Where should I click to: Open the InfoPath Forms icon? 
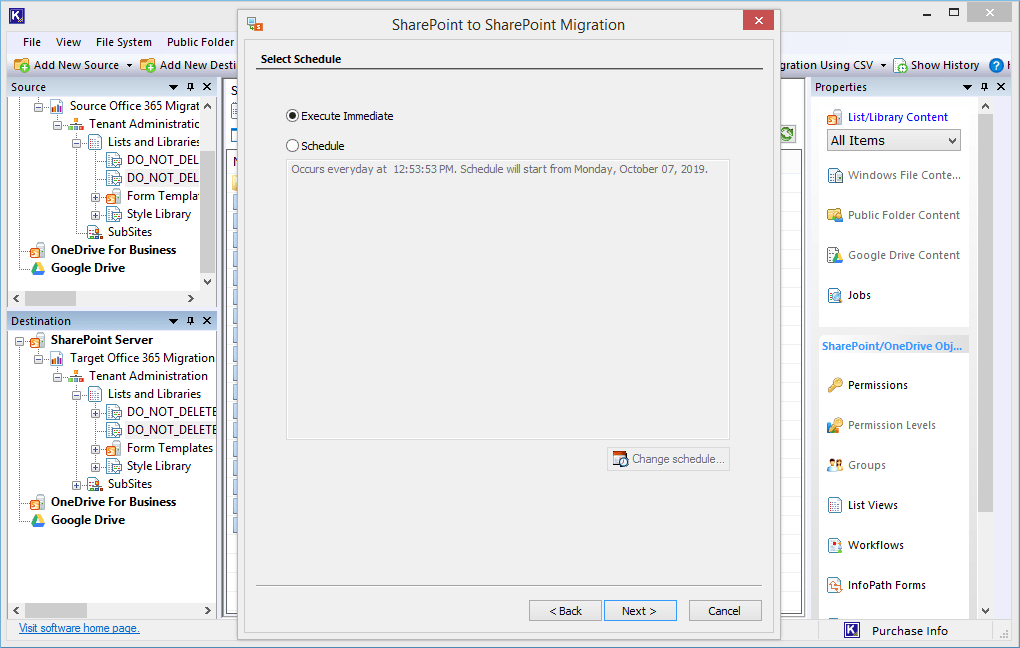835,586
